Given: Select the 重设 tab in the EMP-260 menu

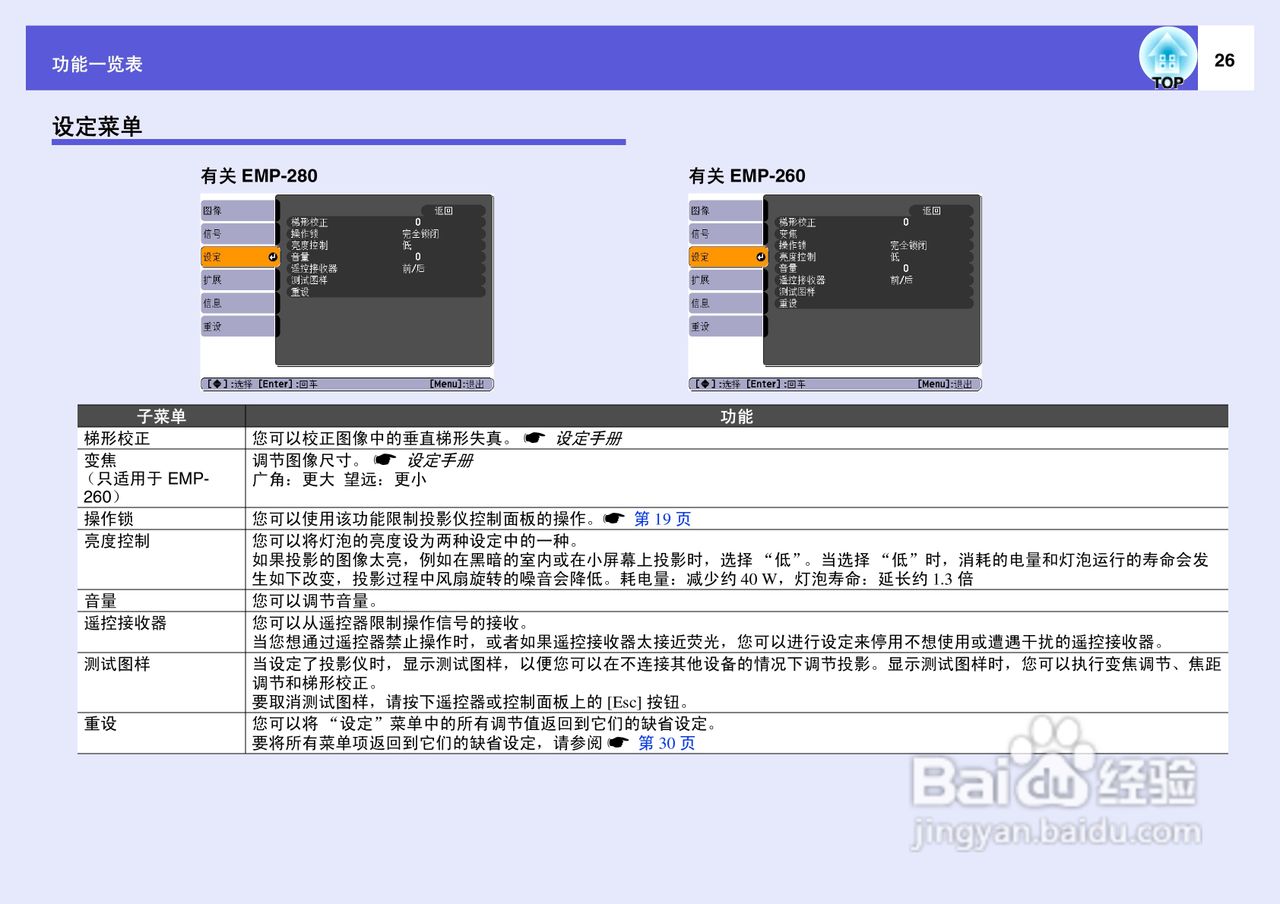Looking at the screenshot, I should tap(725, 326).
